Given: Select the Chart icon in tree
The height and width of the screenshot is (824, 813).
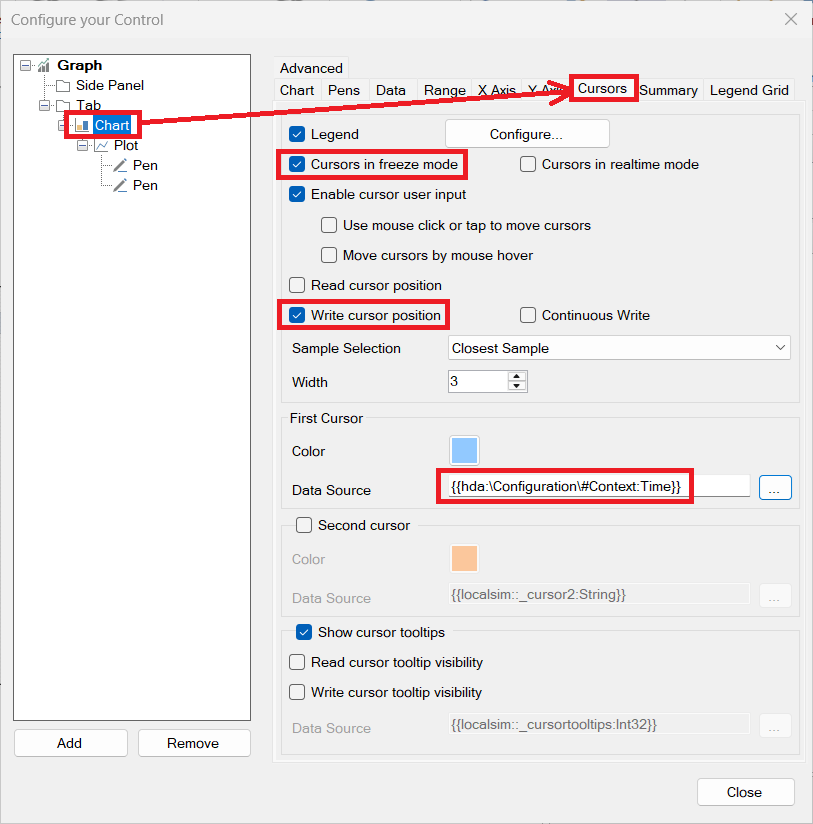Looking at the screenshot, I should tap(82, 126).
